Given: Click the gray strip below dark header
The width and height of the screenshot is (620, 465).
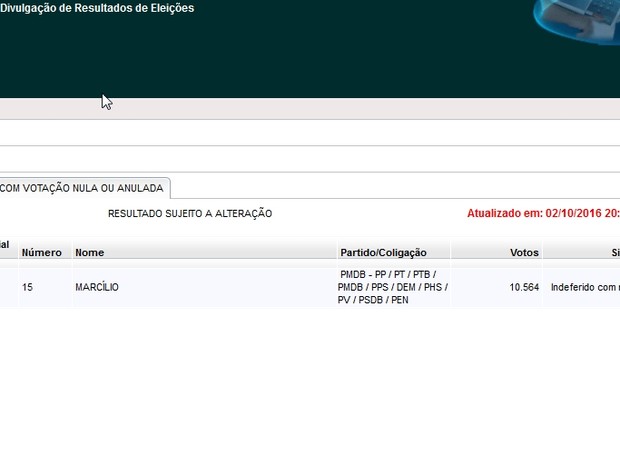Looking at the screenshot, I should (x=310, y=108).
